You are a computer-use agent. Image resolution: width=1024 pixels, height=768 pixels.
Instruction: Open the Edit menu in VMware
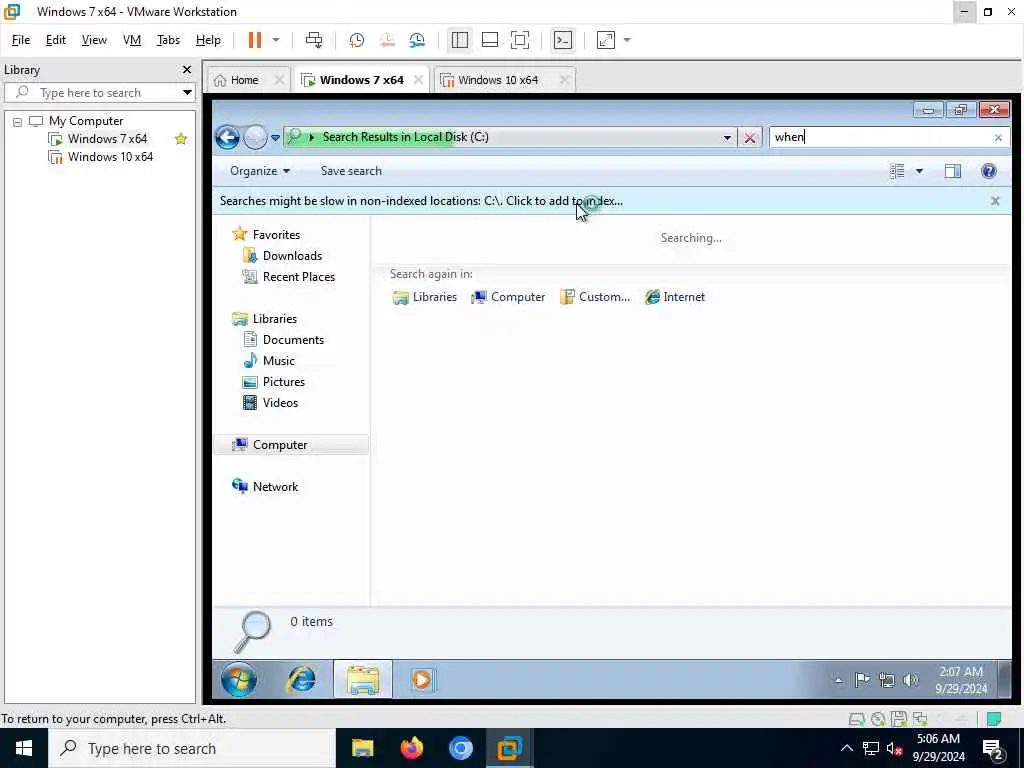pyautogui.click(x=56, y=40)
